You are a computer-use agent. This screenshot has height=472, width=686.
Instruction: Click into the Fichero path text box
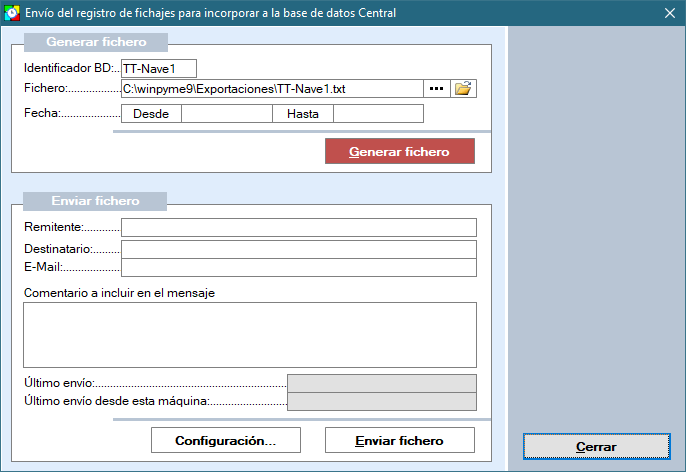[x=271, y=89]
